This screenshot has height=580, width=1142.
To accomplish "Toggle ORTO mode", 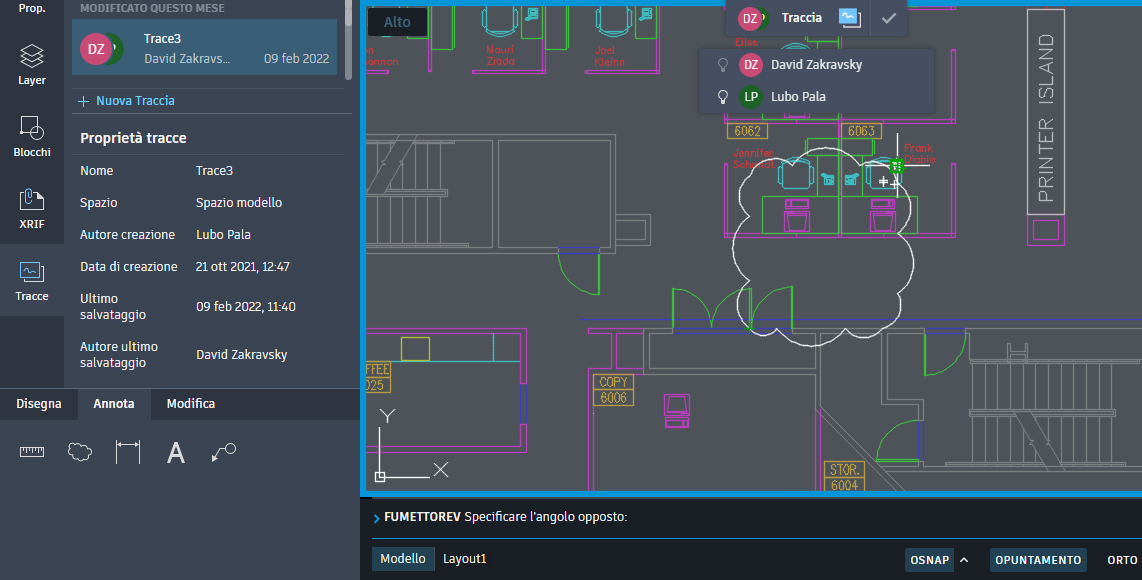I will 1122,560.
